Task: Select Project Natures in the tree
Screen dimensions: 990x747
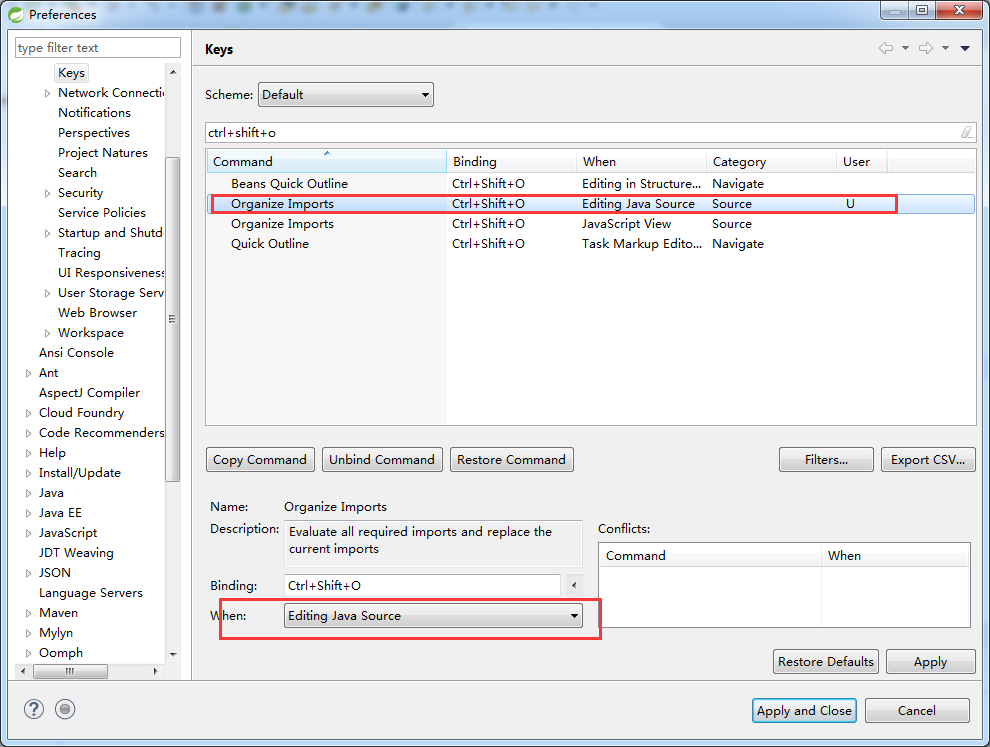Action: [x=102, y=153]
